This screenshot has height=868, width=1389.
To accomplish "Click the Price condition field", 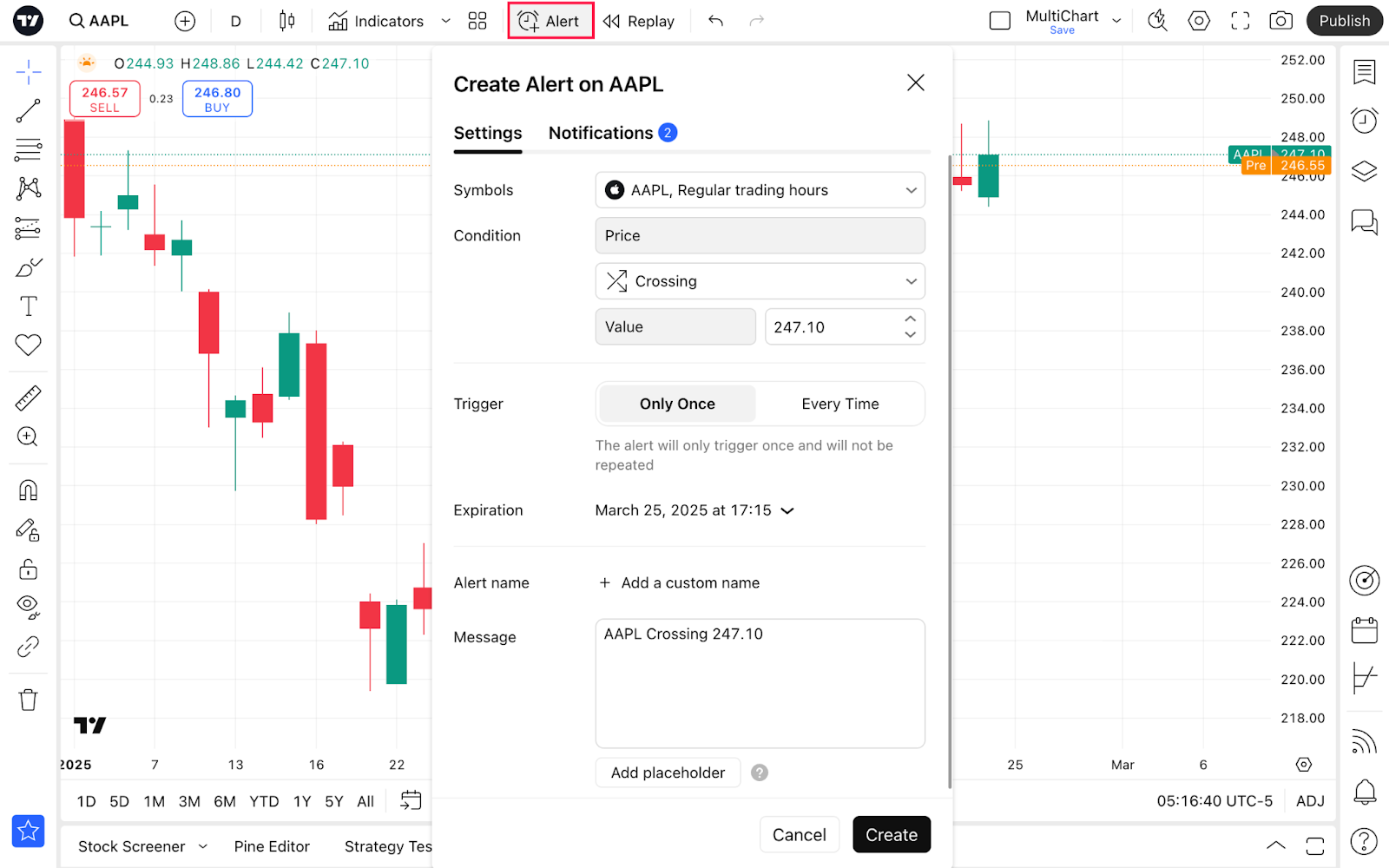I will pyautogui.click(x=760, y=236).
